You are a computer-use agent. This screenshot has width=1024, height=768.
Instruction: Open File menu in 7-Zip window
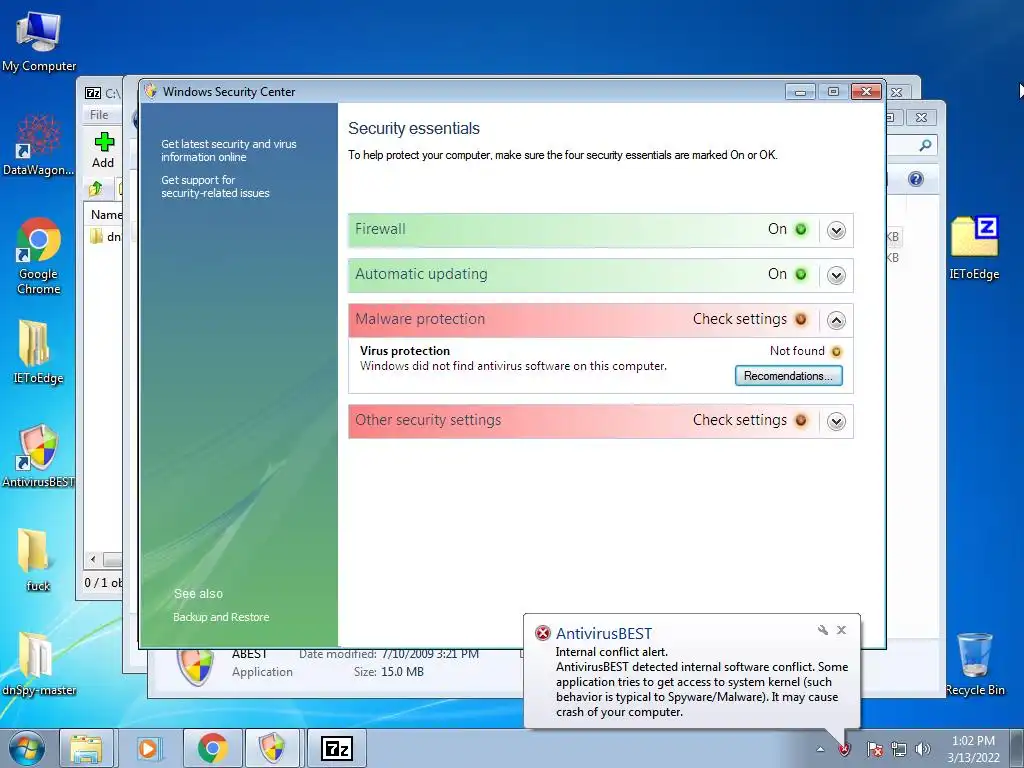(x=99, y=115)
